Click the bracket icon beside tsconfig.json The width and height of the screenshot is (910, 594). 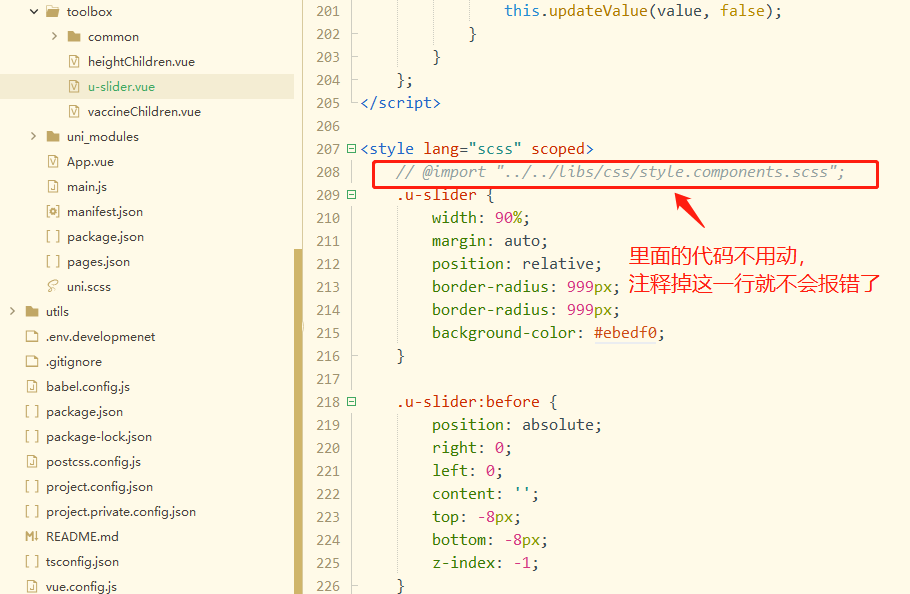tap(30, 561)
